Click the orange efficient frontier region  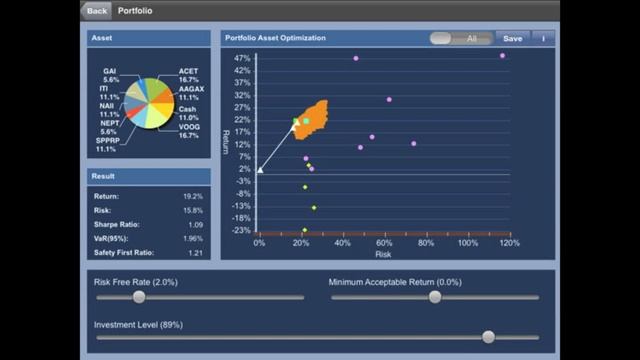[312, 119]
